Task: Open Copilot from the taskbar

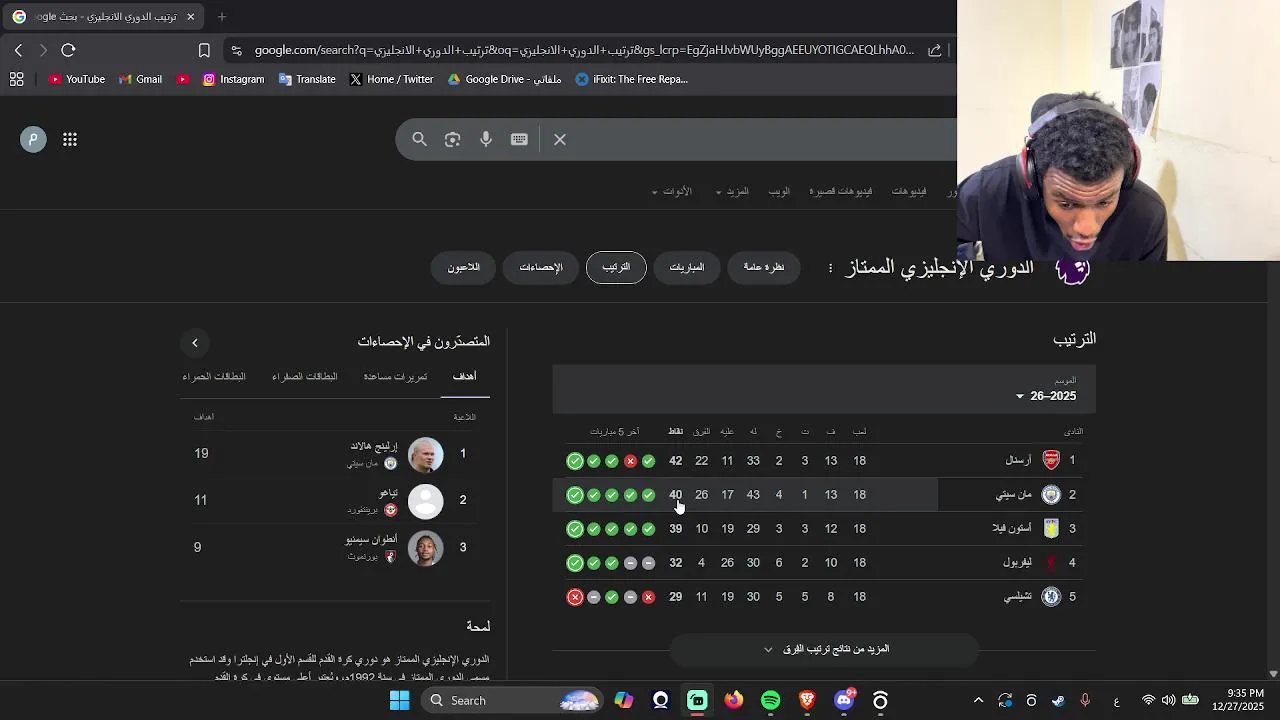Action: (x=624, y=700)
